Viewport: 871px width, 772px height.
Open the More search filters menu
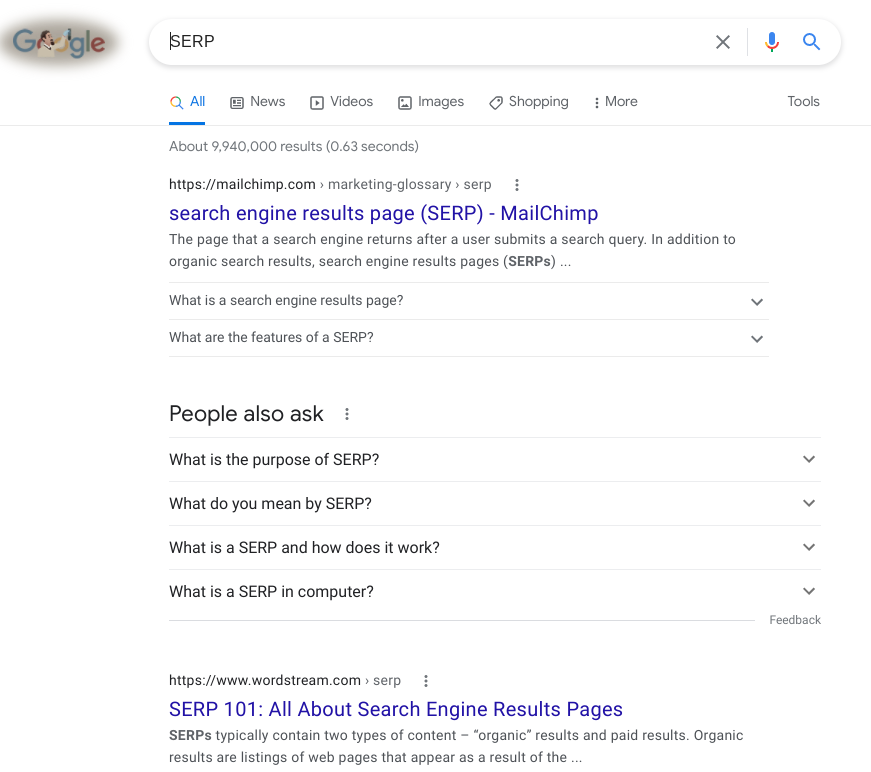(615, 102)
